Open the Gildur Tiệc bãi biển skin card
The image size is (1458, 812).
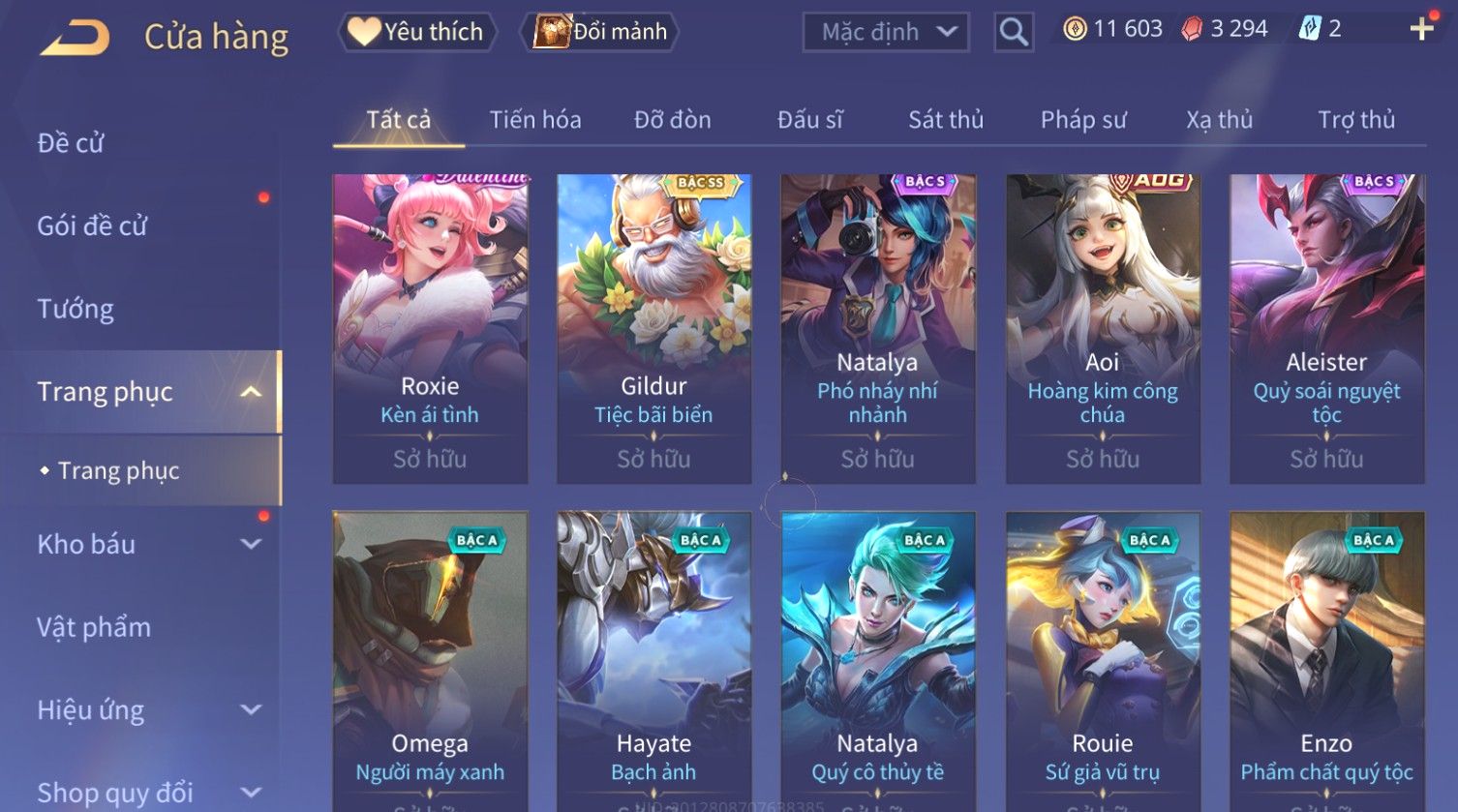pos(654,329)
